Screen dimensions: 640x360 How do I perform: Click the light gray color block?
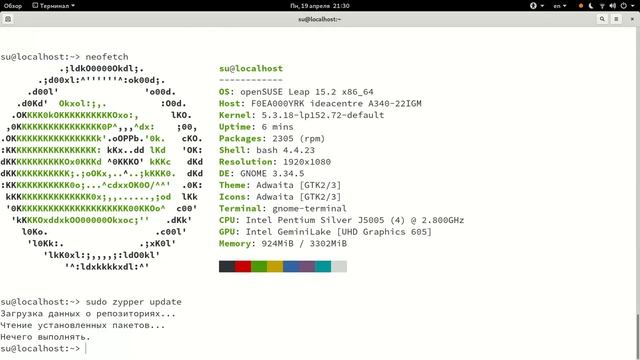click(339, 267)
